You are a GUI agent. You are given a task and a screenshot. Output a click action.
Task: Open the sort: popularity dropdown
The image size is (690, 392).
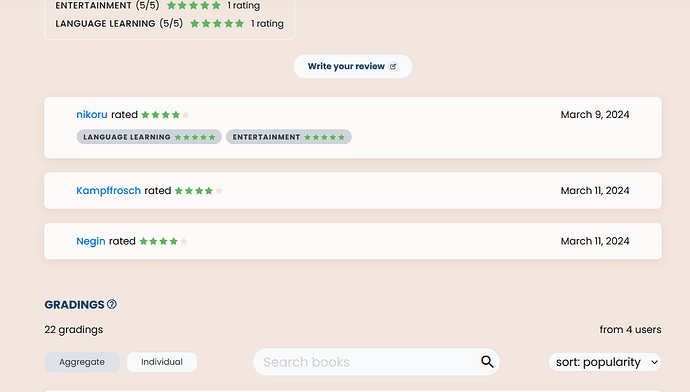(x=605, y=362)
